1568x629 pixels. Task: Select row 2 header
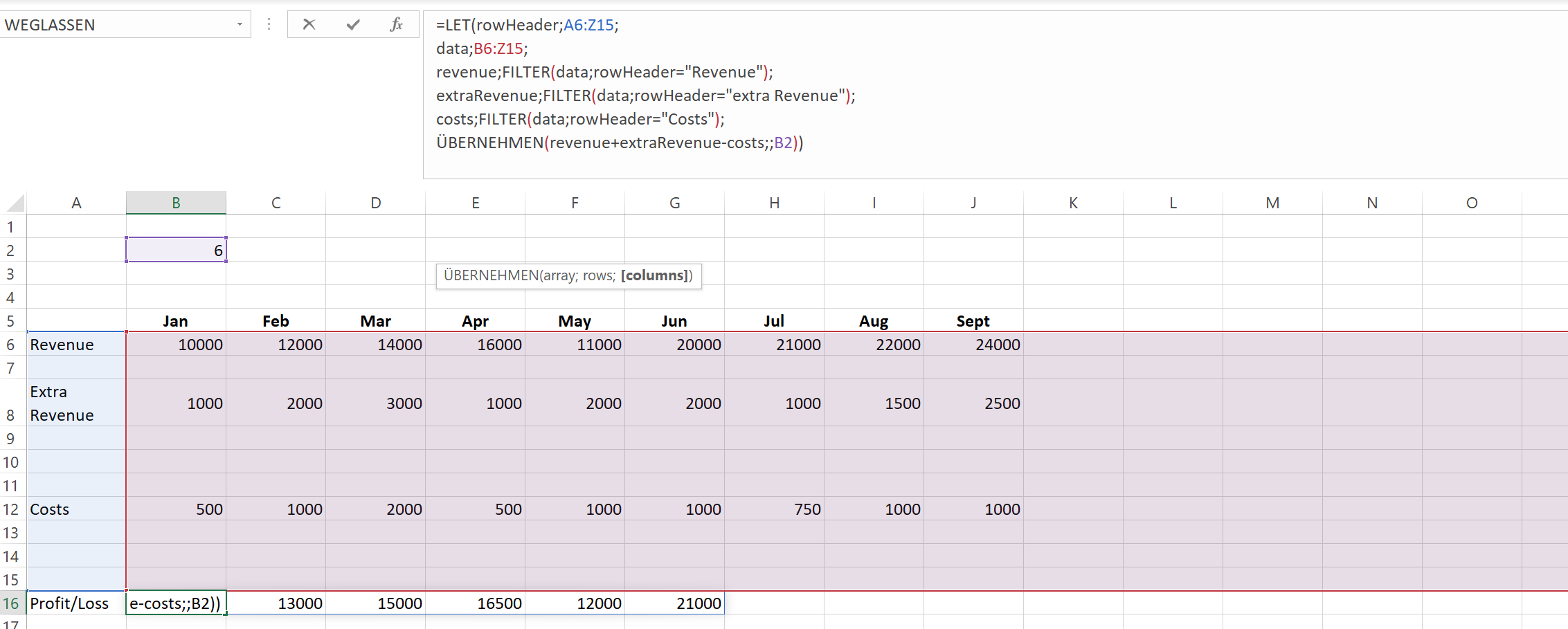12,250
